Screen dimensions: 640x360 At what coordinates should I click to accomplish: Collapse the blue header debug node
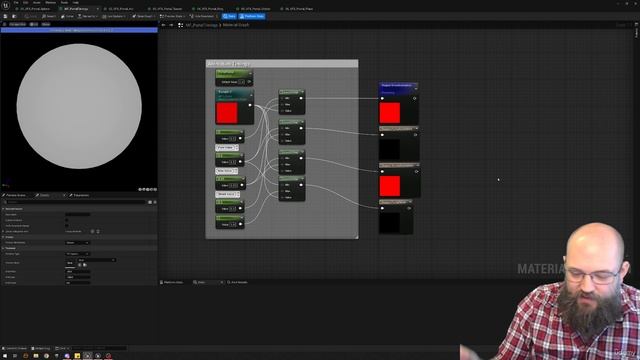pyautogui.click(x=416, y=88)
